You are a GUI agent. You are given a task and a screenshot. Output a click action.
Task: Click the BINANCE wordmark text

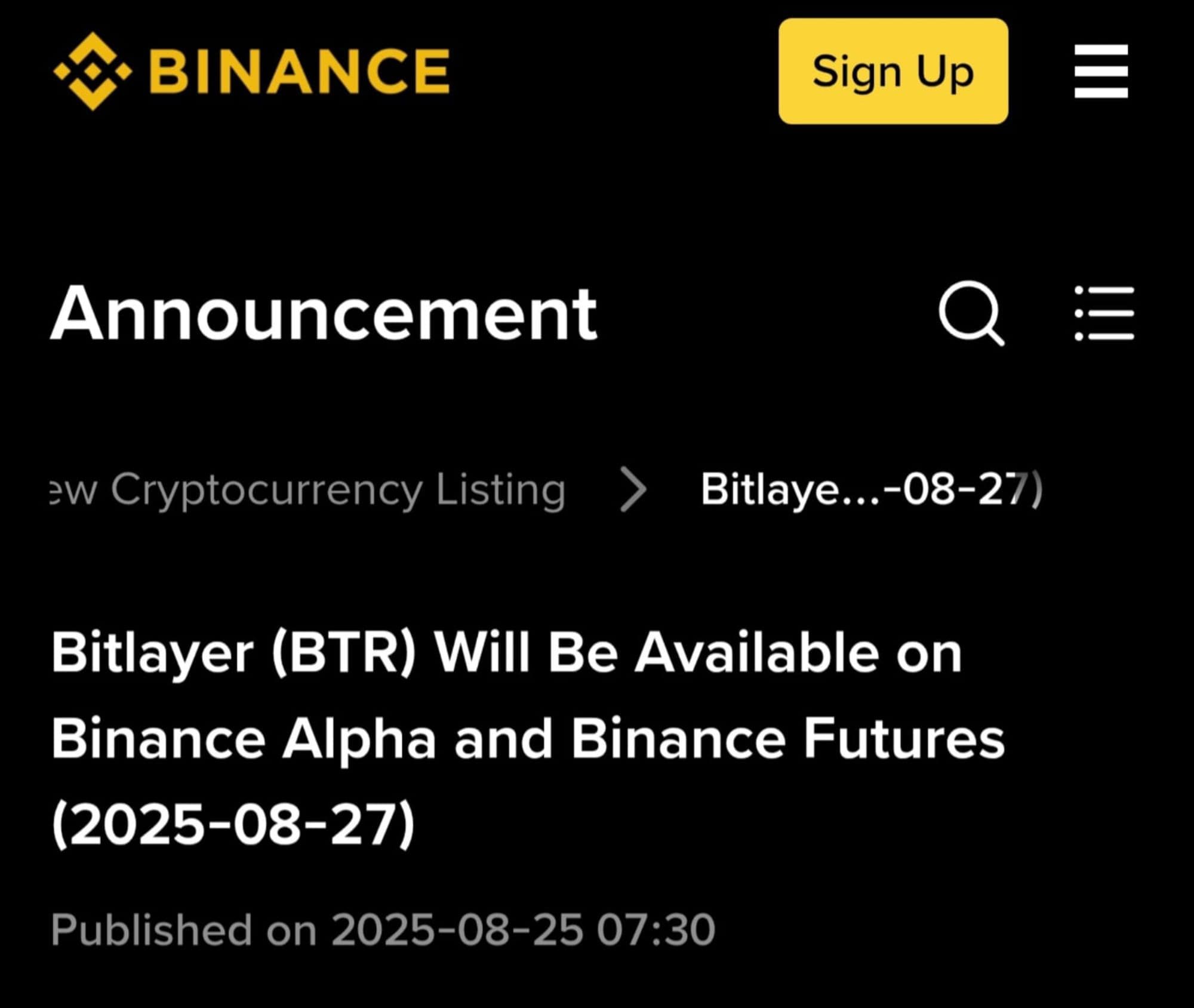tap(298, 72)
